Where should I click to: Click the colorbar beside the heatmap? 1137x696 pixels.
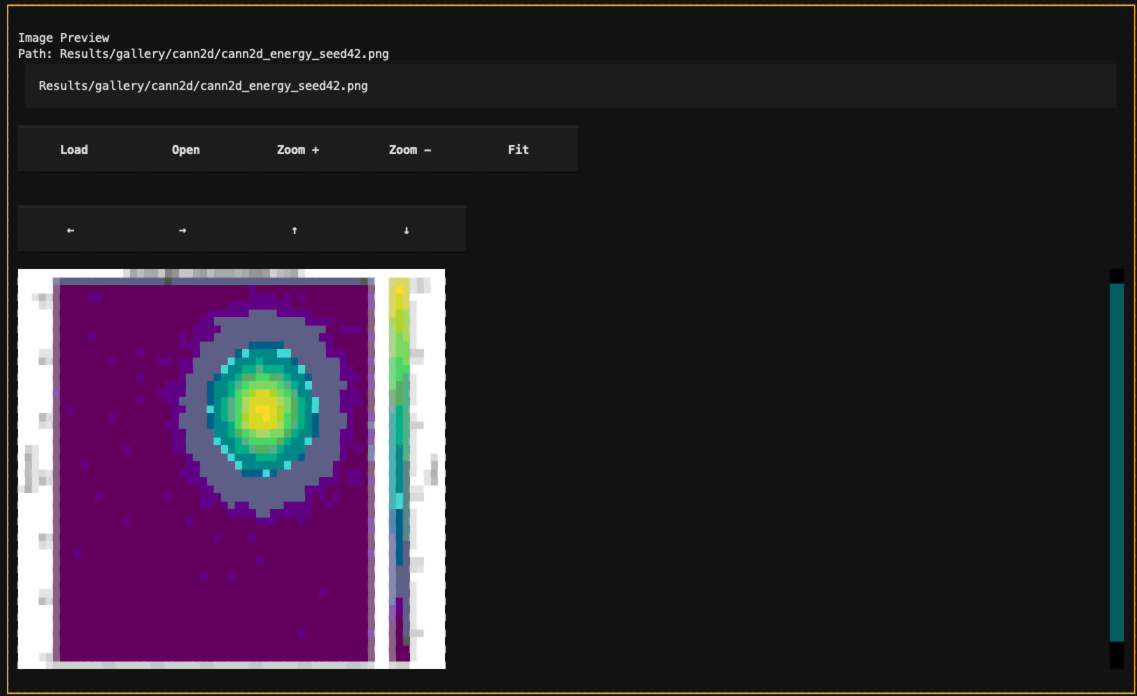(x=399, y=470)
